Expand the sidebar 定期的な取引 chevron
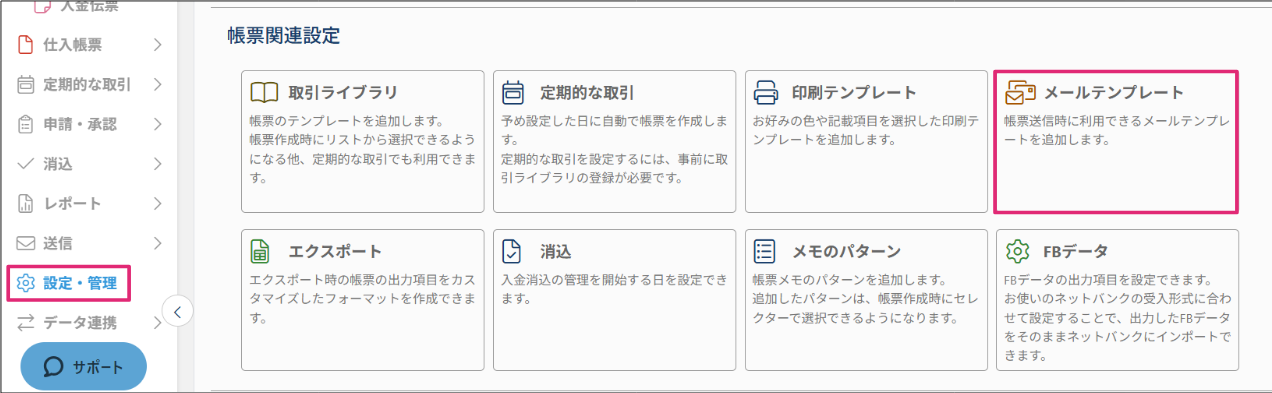 157,84
